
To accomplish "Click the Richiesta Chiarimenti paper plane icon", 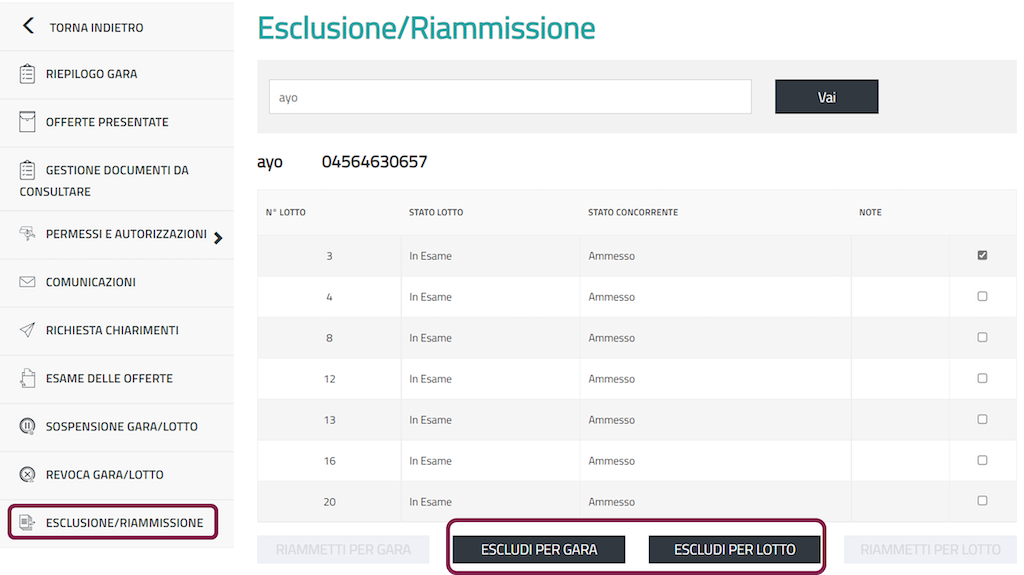I will (28, 330).
